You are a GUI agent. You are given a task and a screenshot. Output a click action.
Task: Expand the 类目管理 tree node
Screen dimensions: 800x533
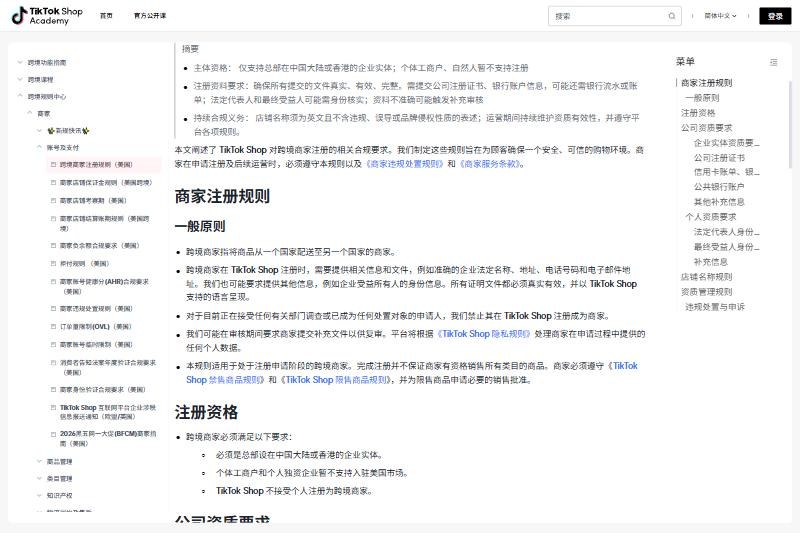(x=39, y=478)
